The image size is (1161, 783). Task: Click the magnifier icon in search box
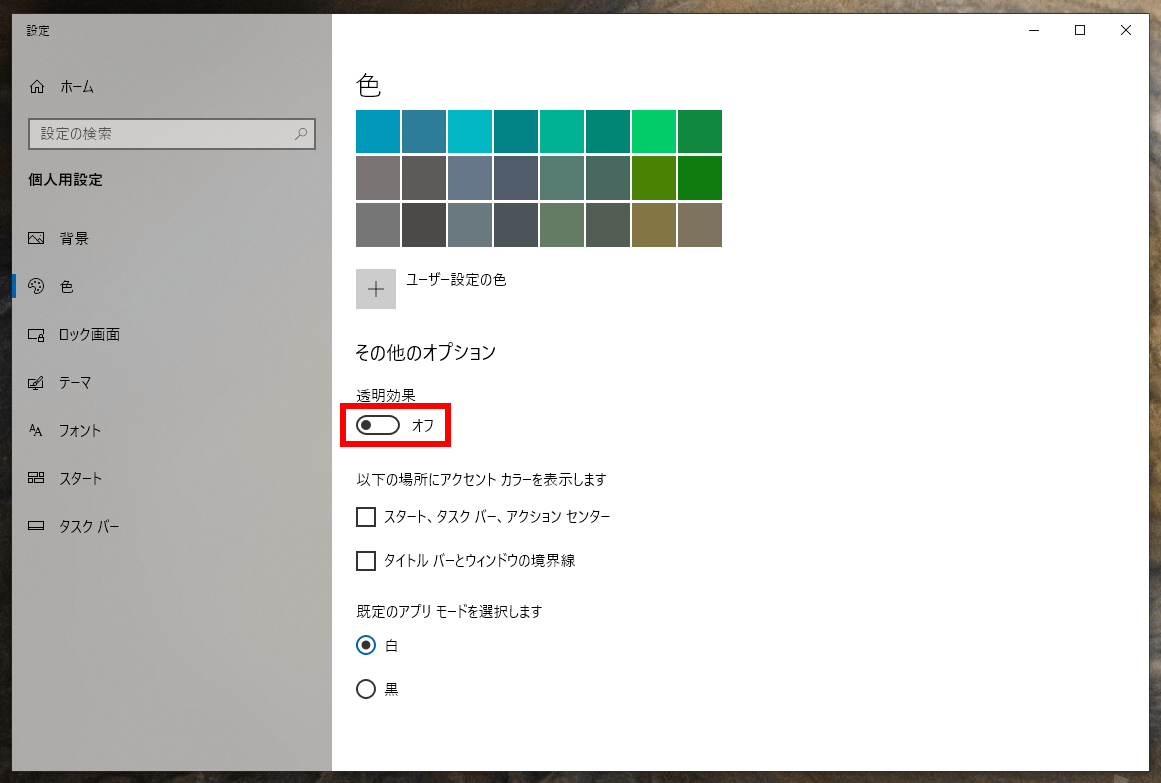click(x=301, y=134)
